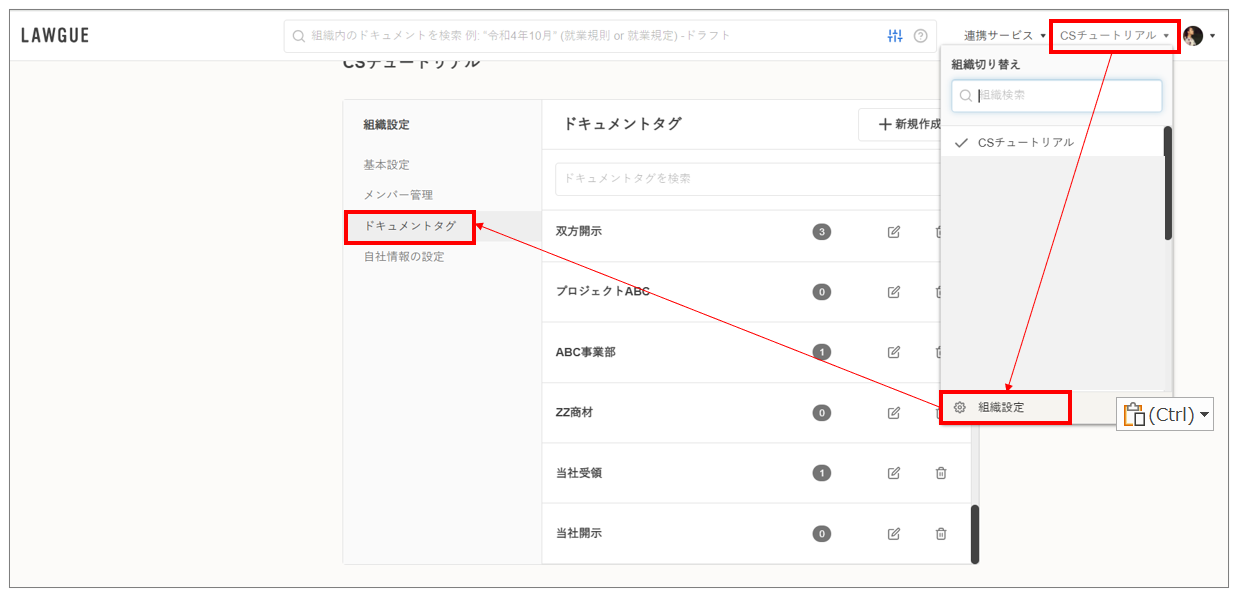The width and height of the screenshot is (1235, 595).
Task: Delete the 当社受領 tag
Action: coord(940,473)
